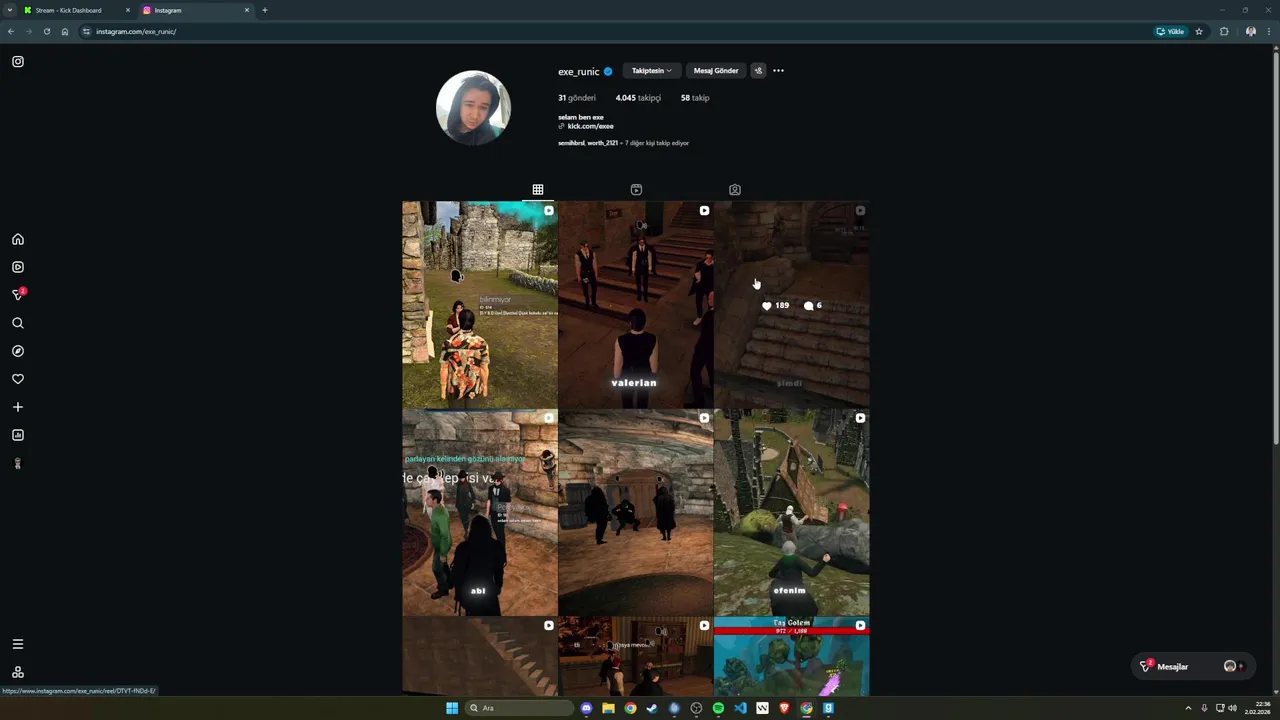
Task: Open Instagram home from sidebar house icon
Action: pos(18,239)
